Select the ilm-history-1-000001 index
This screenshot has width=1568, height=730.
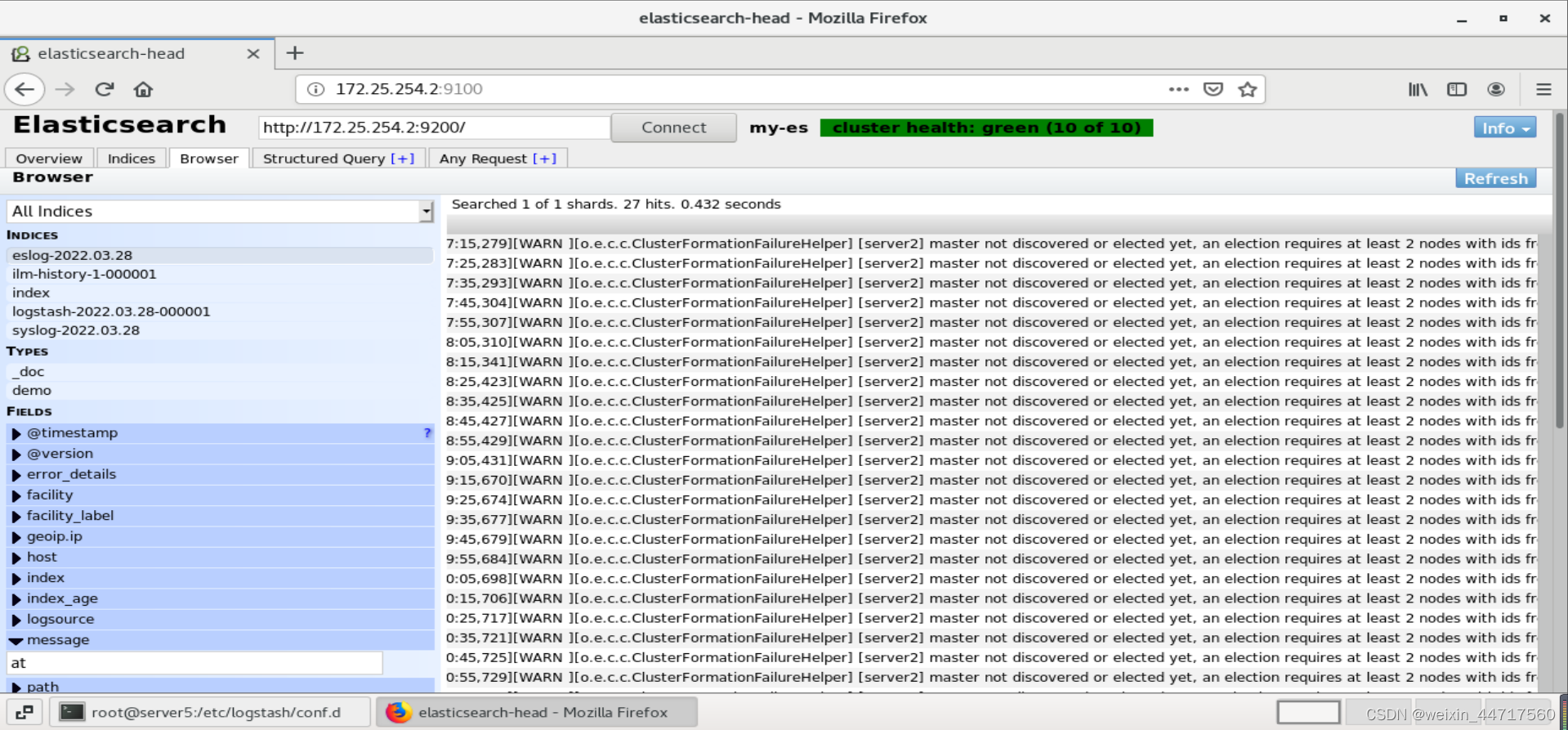[x=220, y=274]
